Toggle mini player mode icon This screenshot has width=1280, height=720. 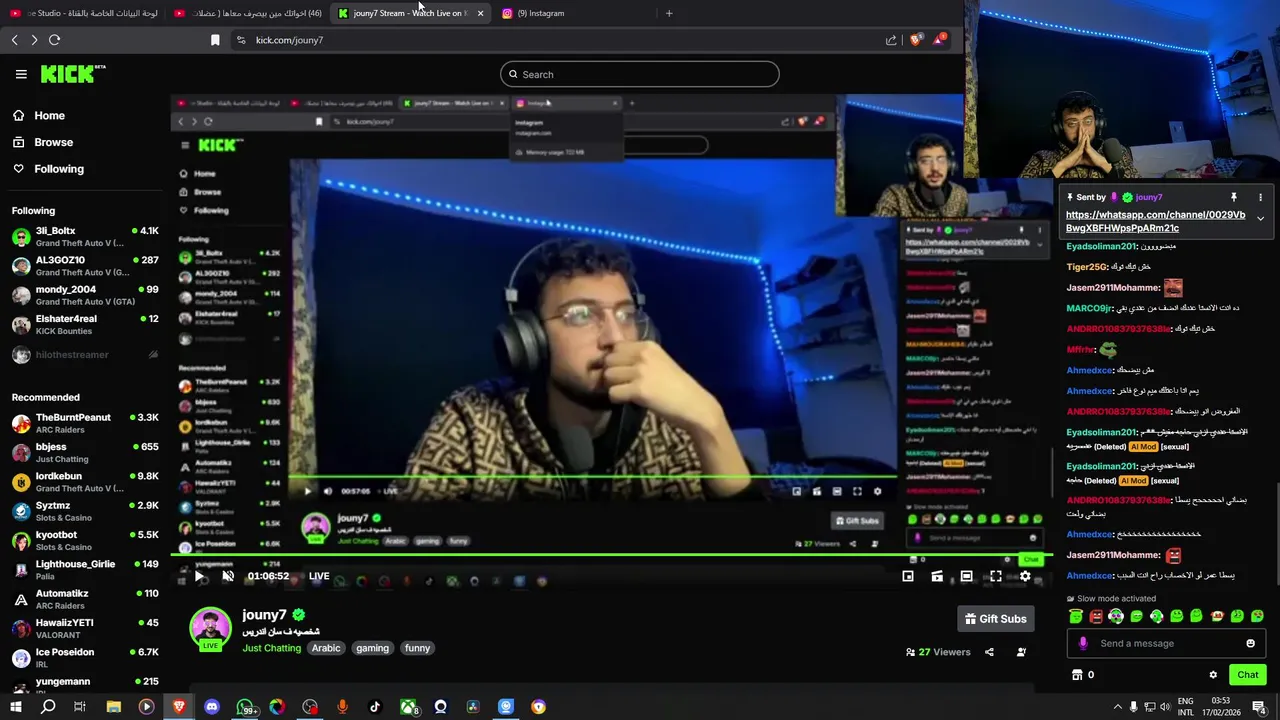pos(908,576)
